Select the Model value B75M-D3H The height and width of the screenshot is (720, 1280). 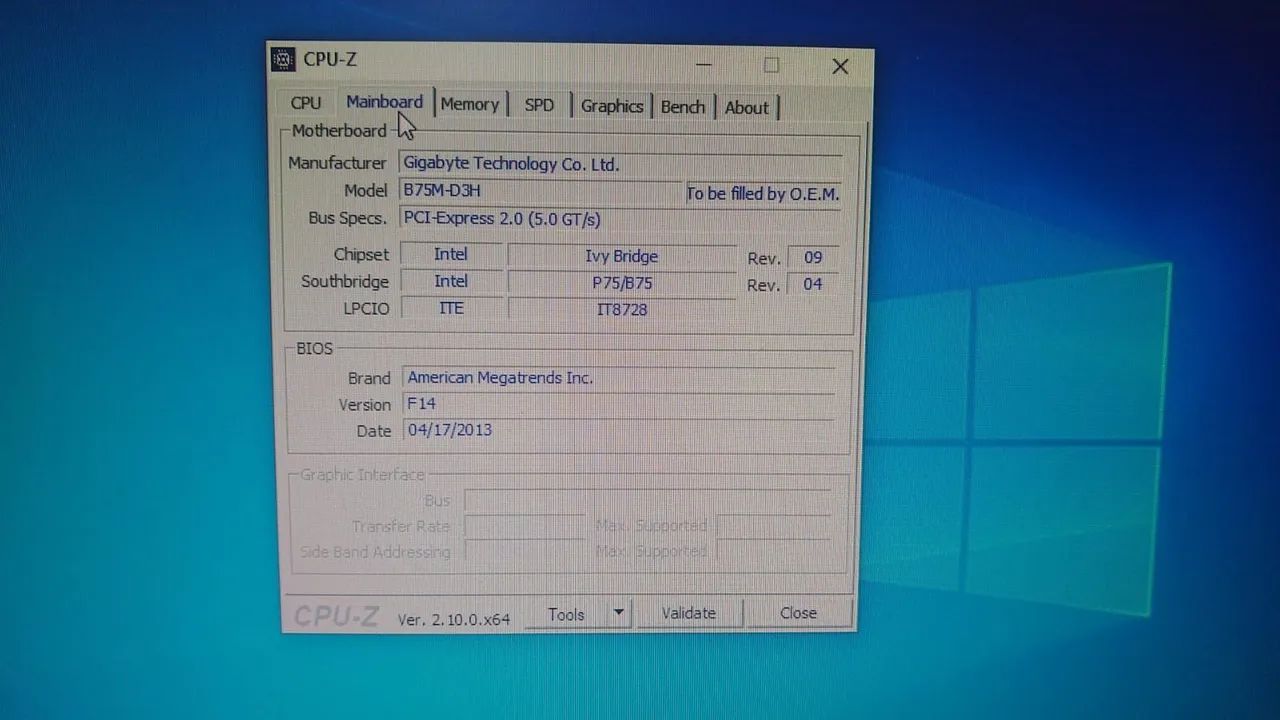point(540,190)
